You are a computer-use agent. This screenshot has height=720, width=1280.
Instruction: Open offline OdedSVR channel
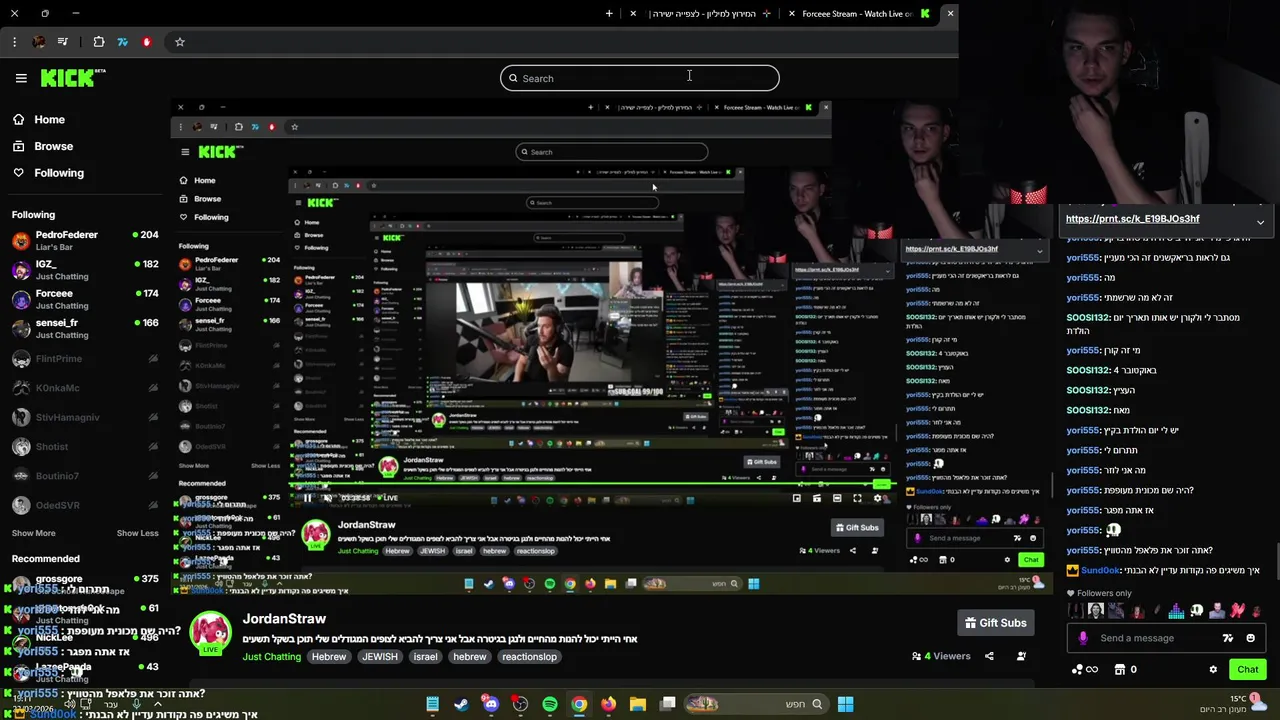click(x=84, y=506)
